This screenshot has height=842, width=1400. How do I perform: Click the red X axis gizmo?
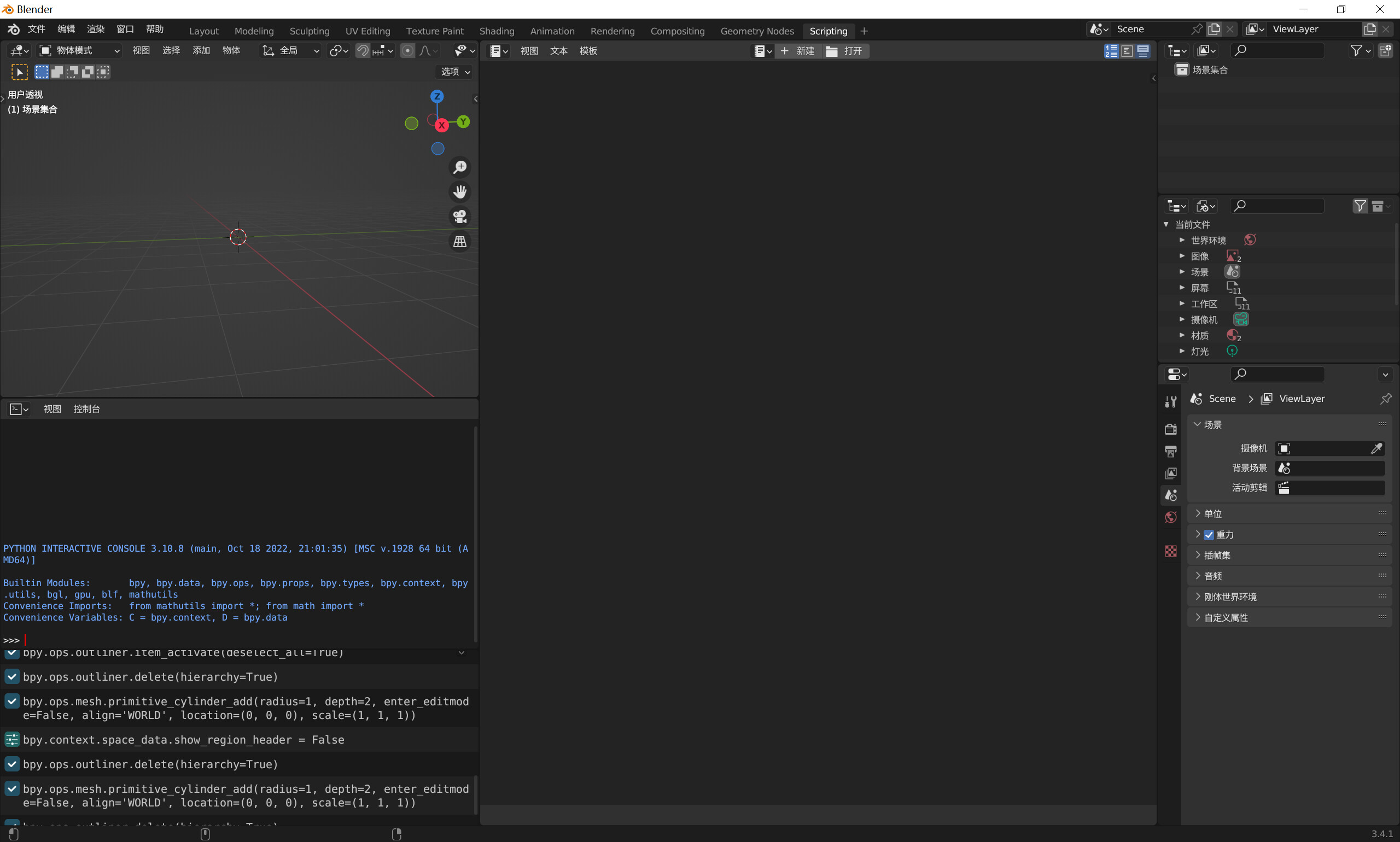point(441,125)
